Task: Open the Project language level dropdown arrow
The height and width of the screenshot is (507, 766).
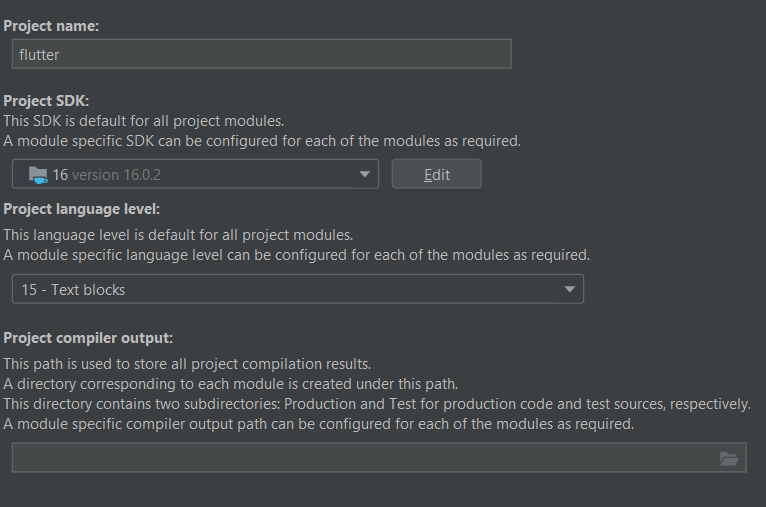Action: (569, 289)
